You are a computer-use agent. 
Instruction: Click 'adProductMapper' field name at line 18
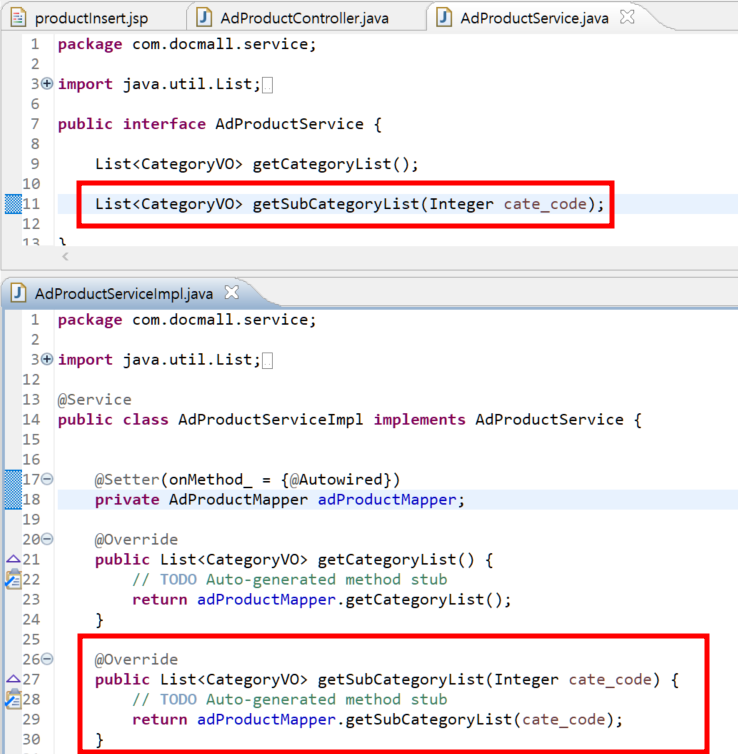[387, 500]
